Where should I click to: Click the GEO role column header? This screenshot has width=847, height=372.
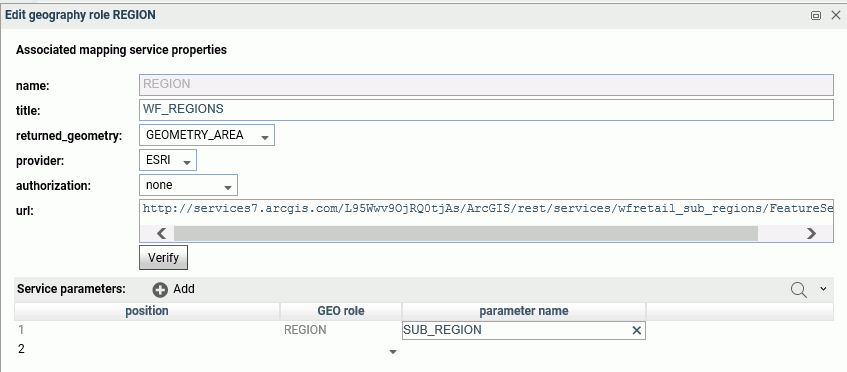tap(341, 311)
